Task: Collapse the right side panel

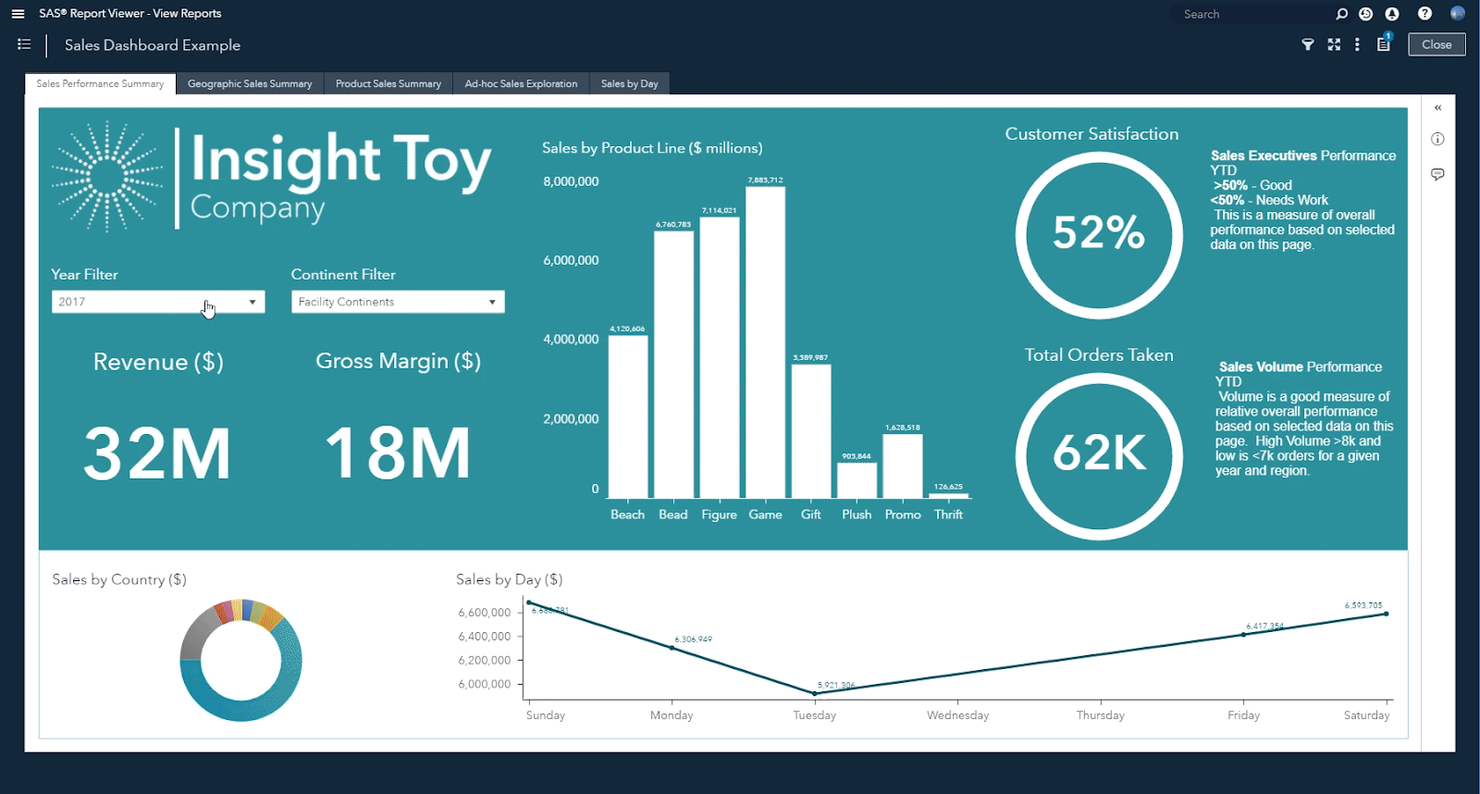Action: pos(1437,107)
